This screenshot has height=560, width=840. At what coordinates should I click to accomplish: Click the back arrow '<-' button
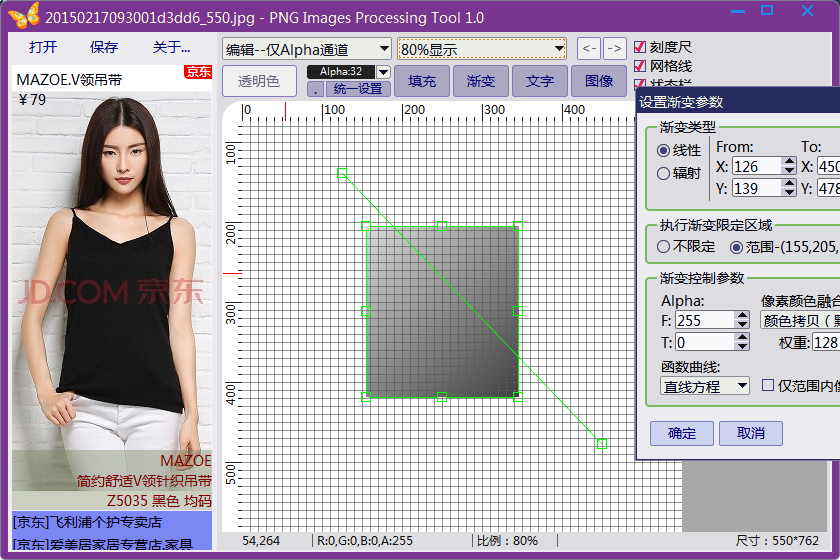(x=589, y=48)
